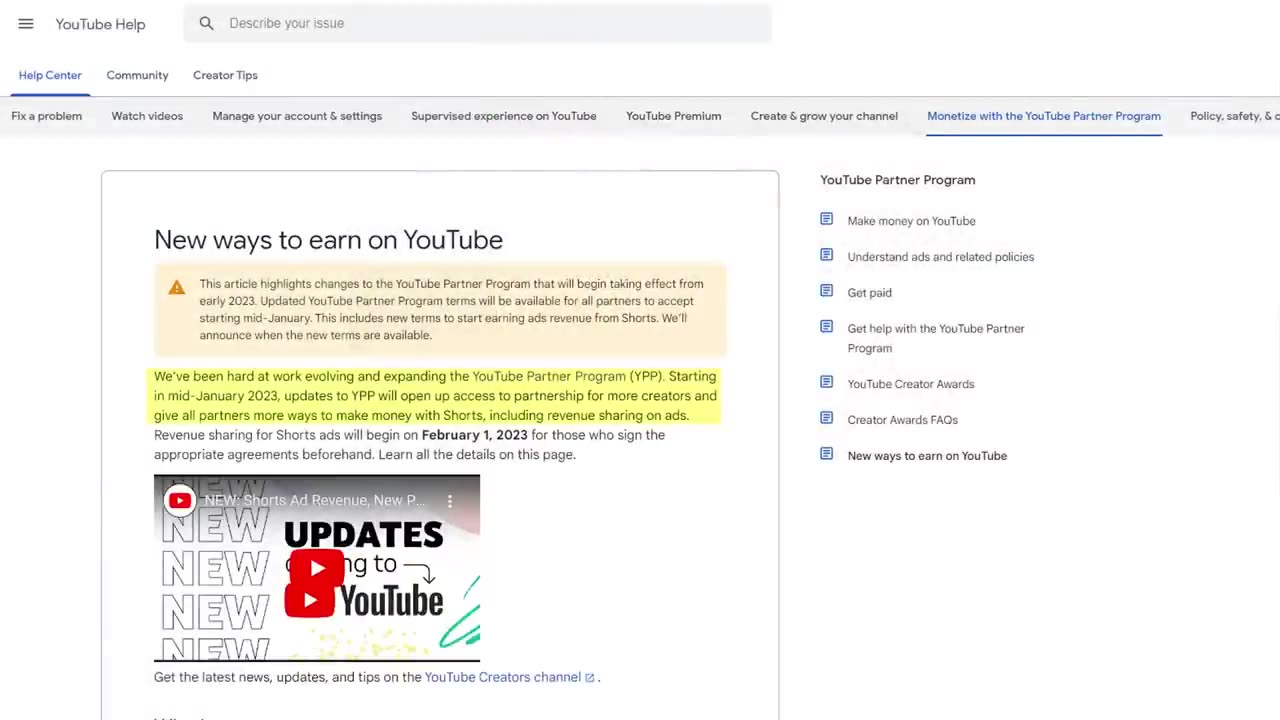Screen dimensions: 1280x720
Task: Click the article icon beside Understand ads and related policies
Action: click(826, 255)
